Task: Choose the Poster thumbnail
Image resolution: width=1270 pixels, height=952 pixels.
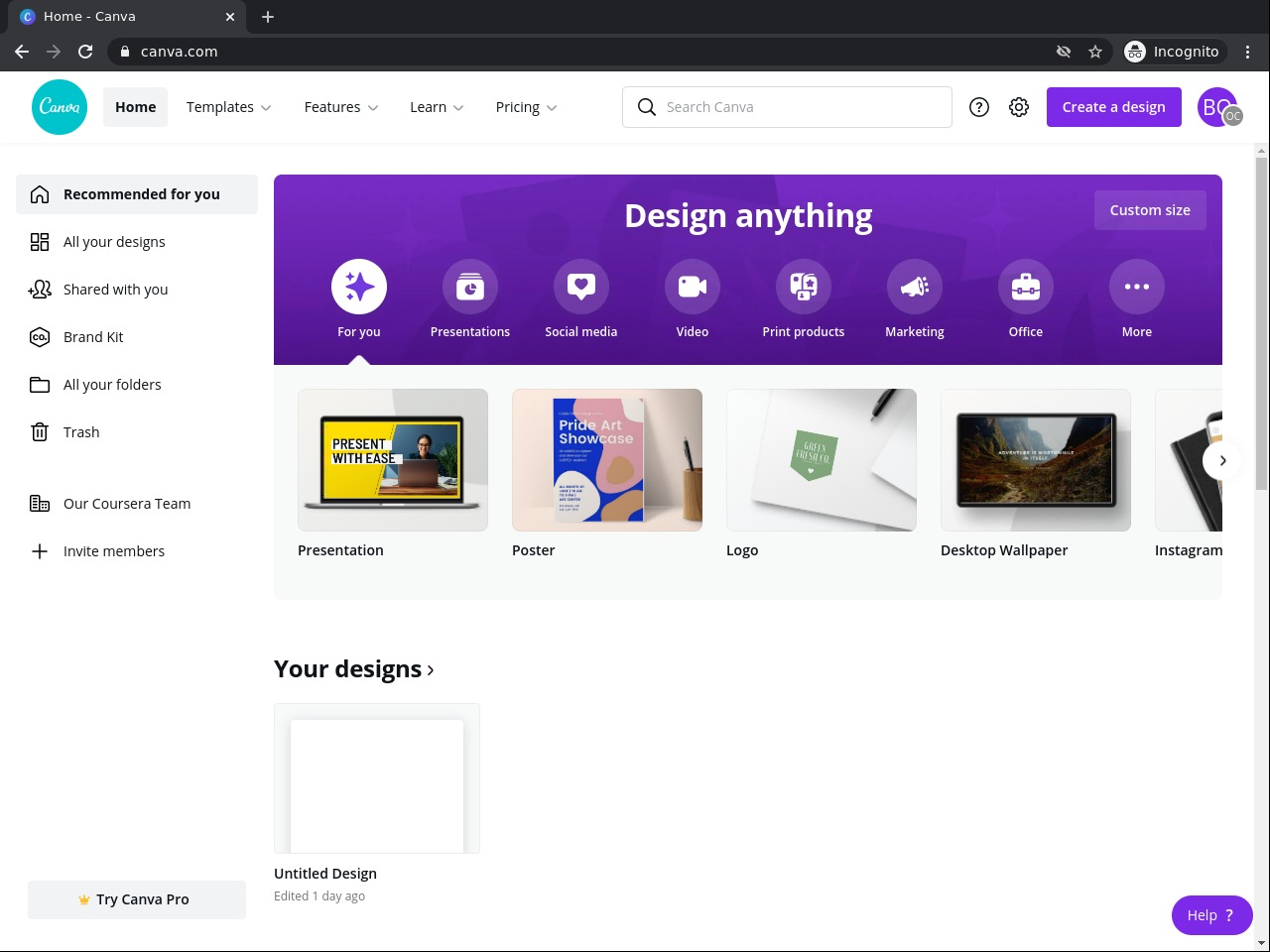Action: tap(607, 460)
